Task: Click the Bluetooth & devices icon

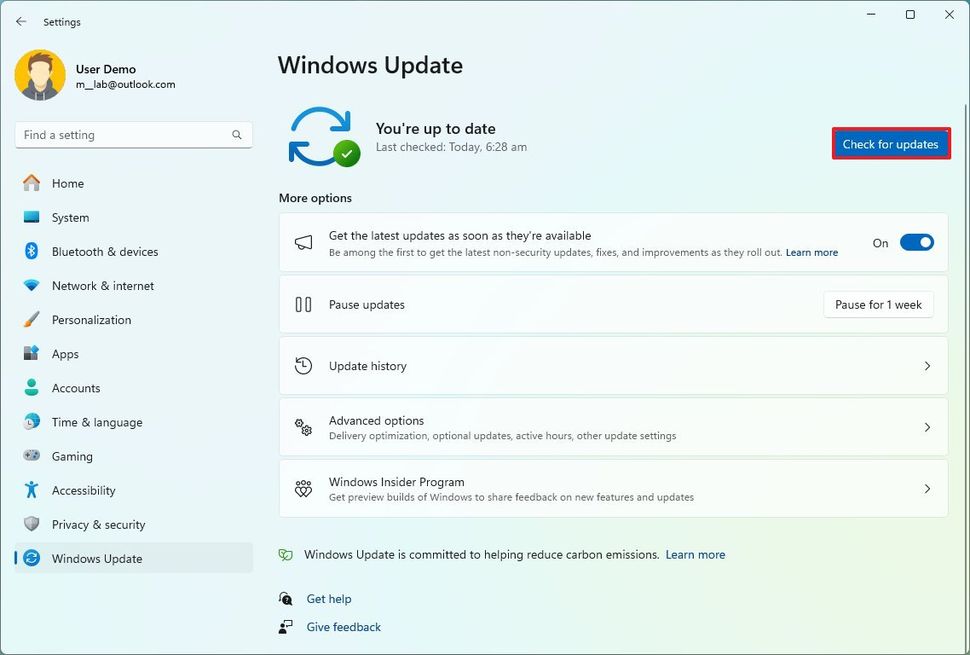Action: pos(32,251)
